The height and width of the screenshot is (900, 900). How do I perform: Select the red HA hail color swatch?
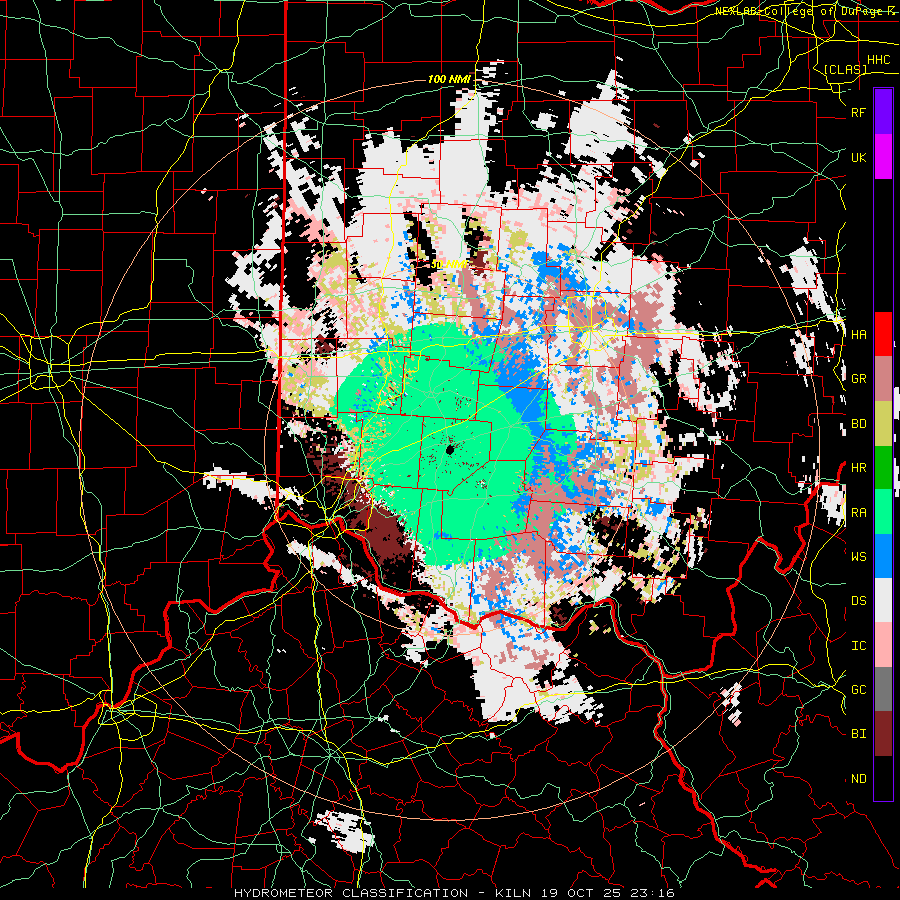883,334
